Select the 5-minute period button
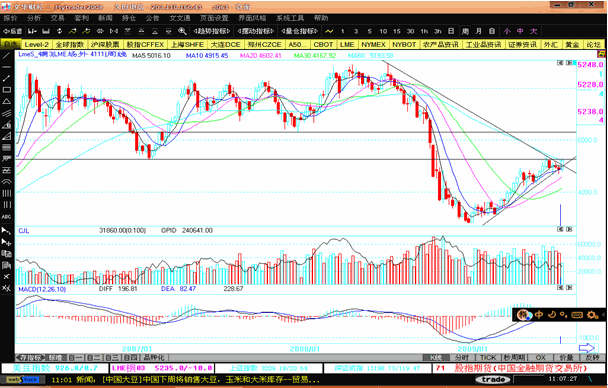Image resolution: width=608 pixels, height=388 pixels. tap(370, 31)
